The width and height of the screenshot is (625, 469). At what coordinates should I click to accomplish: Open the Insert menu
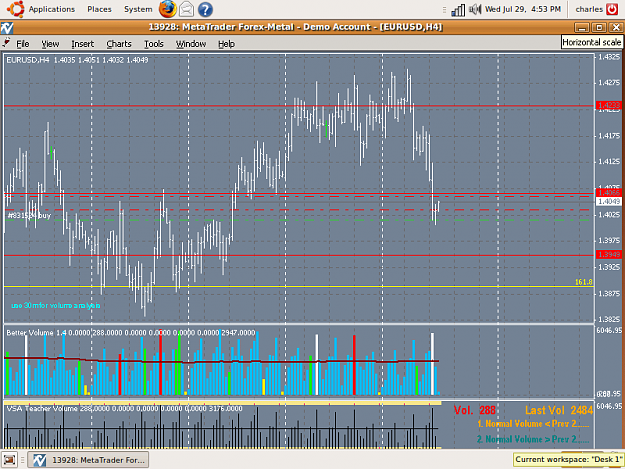(x=83, y=44)
